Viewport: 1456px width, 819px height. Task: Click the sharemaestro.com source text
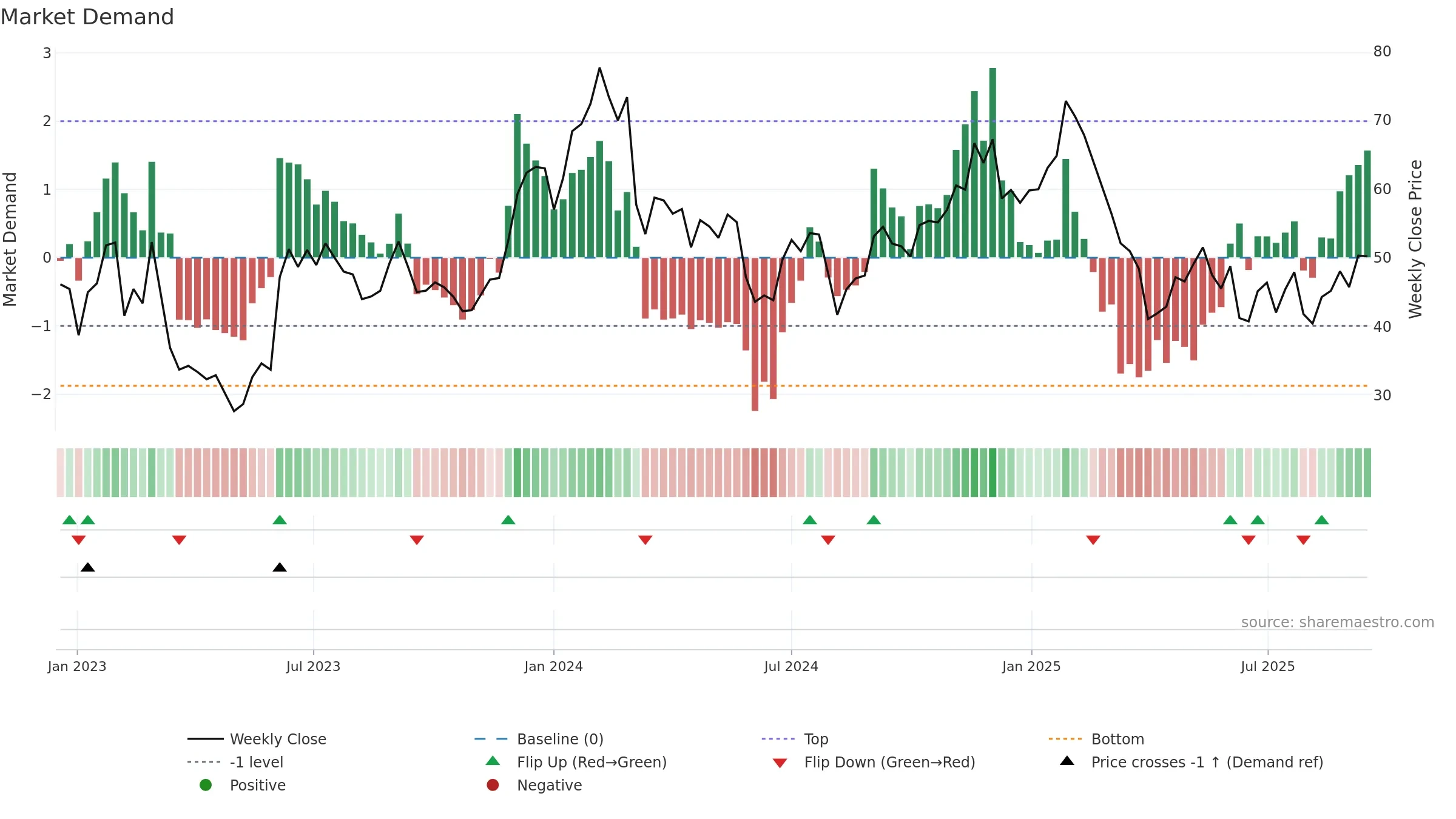[x=1338, y=622]
